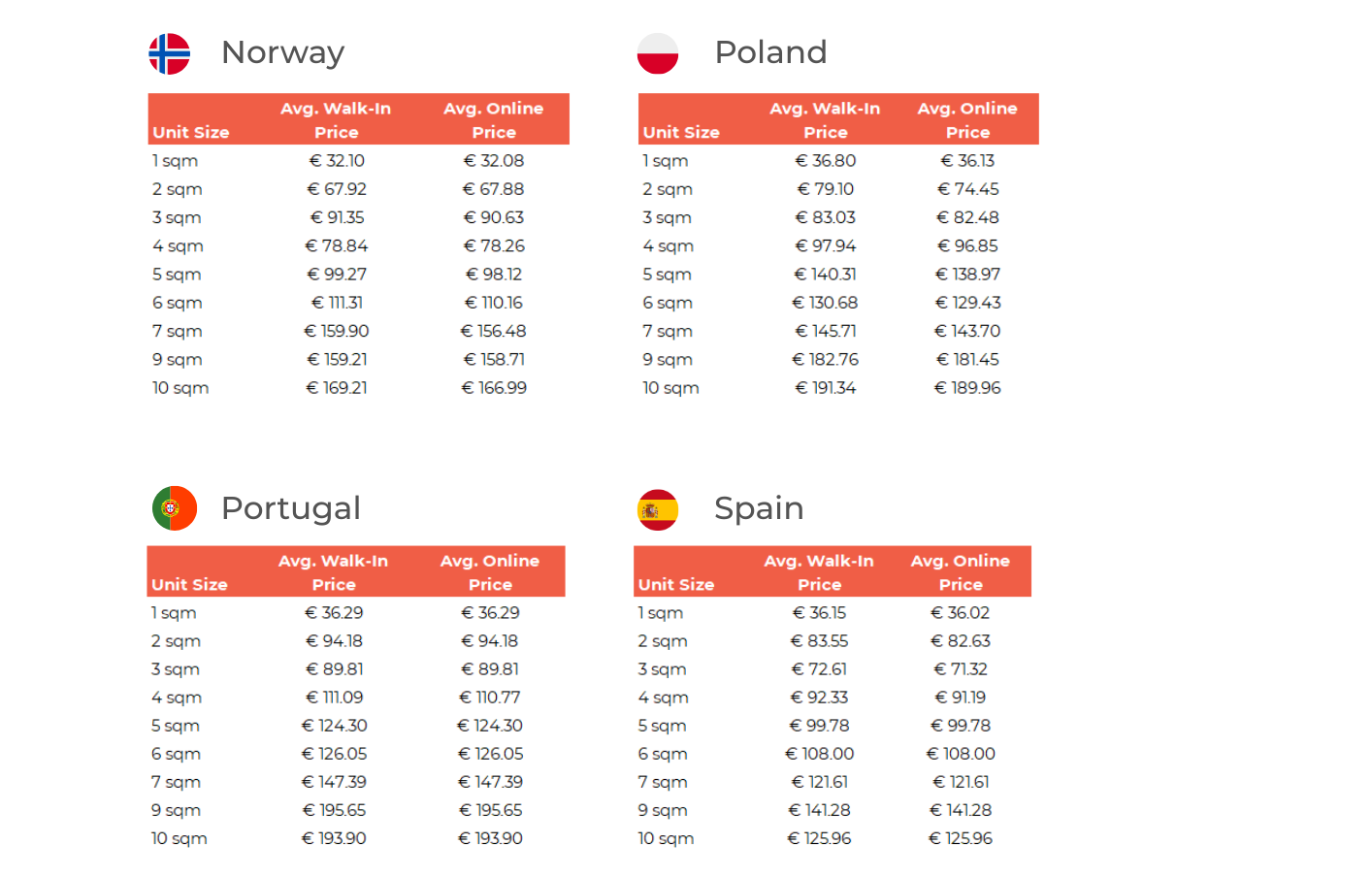Click Portugal's 9 sqm online price € 195.65
Image resolution: width=1372 pixels, height=877 pixels.
coord(490,810)
